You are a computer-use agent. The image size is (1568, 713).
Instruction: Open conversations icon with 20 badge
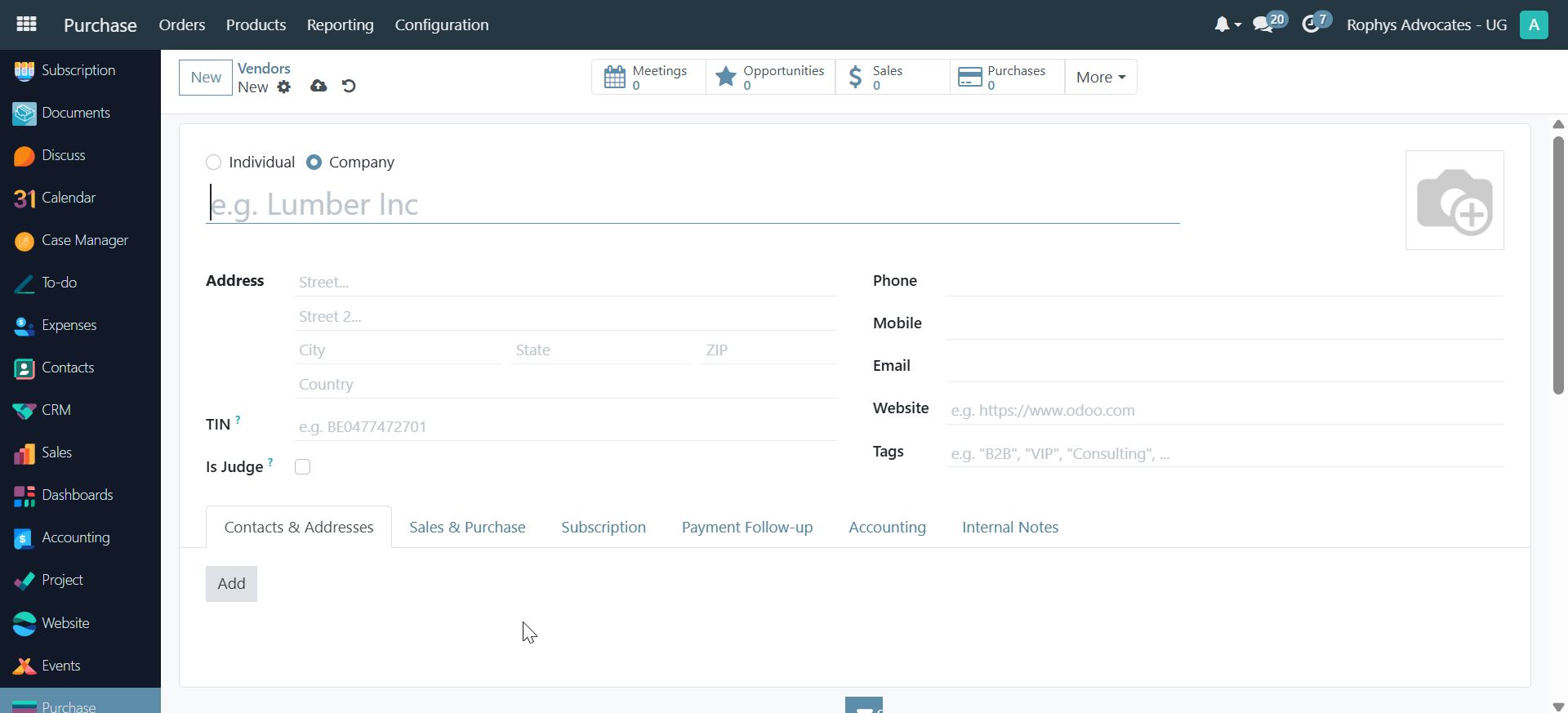click(x=1269, y=23)
